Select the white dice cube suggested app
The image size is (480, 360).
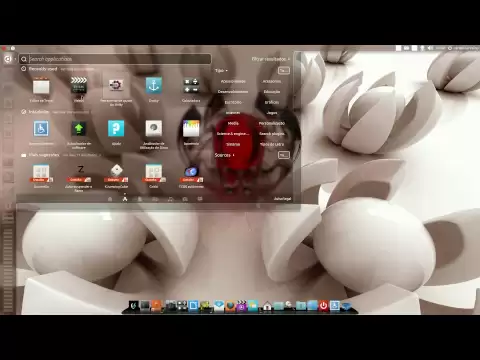point(116,172)
